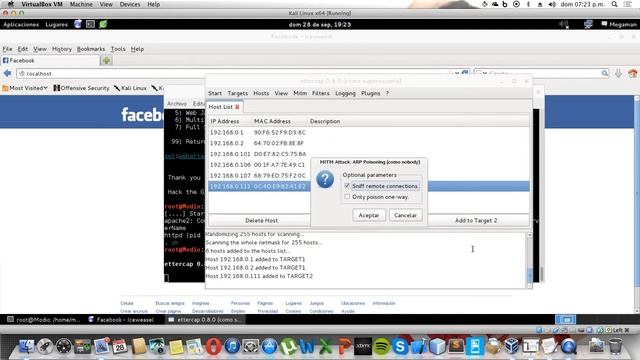Click the Kali network icon

pos(588,24)
